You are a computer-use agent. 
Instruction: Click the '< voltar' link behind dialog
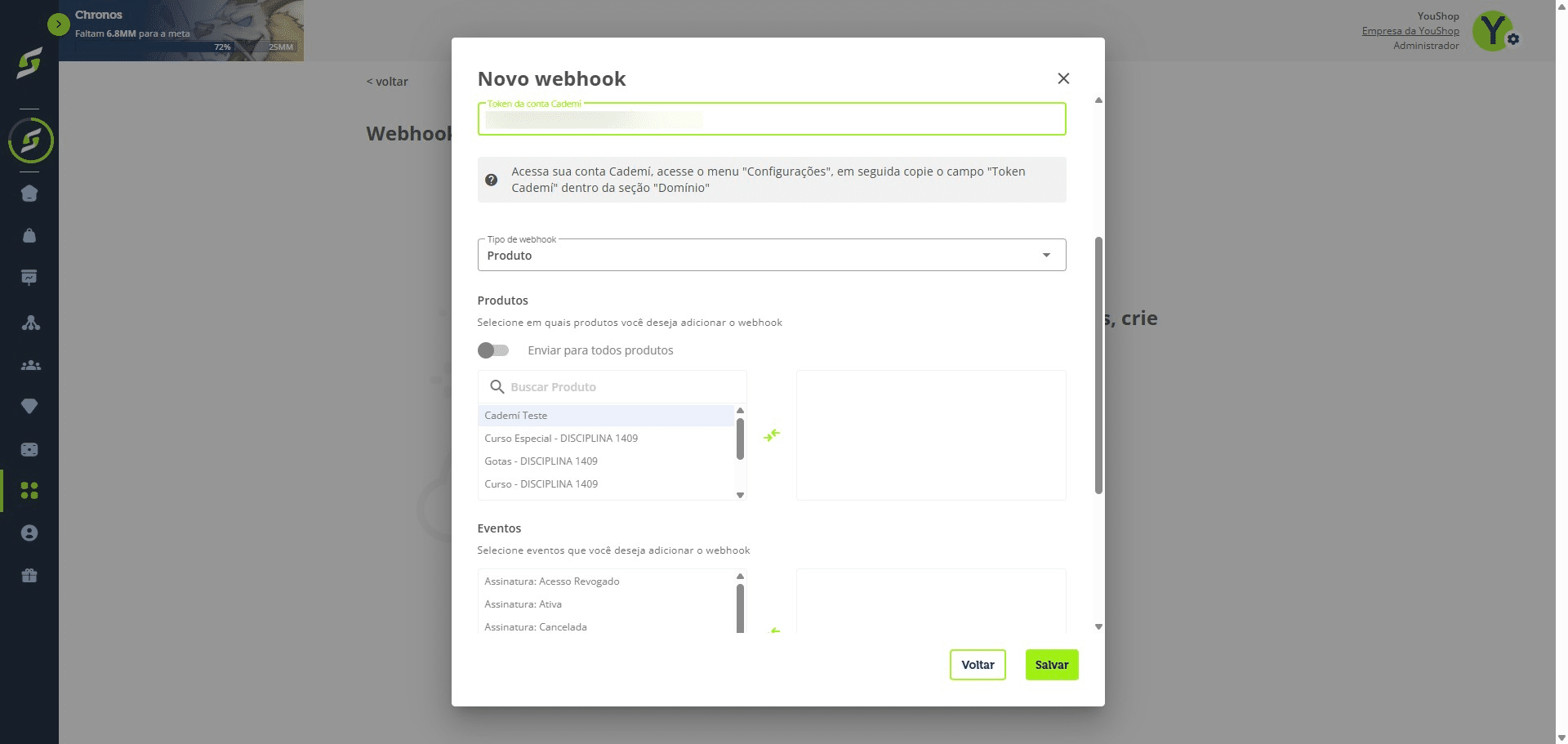pyautogui.click(x=387, y=82)
